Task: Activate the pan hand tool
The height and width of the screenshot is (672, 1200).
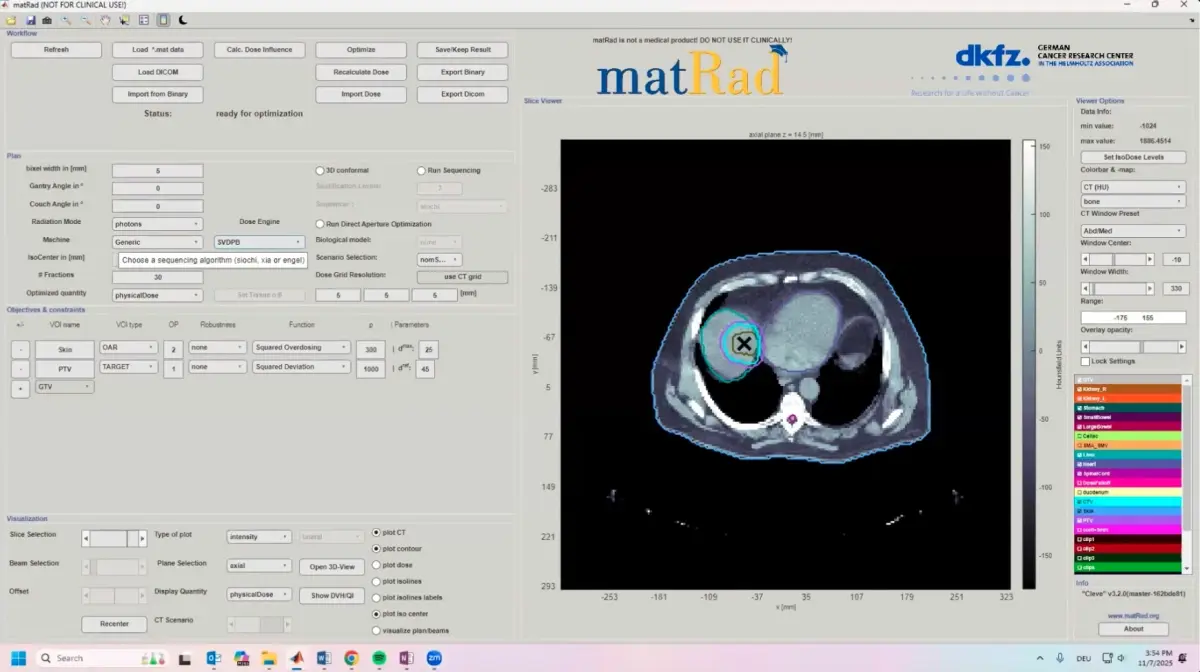Action: pos(105,20)
